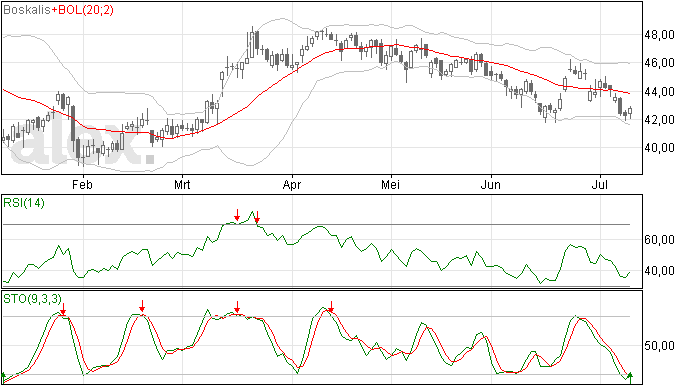Click the STO(9,3,3) indicator label
The width and height of the screenshot is (690, 387).
click(32, 299)
